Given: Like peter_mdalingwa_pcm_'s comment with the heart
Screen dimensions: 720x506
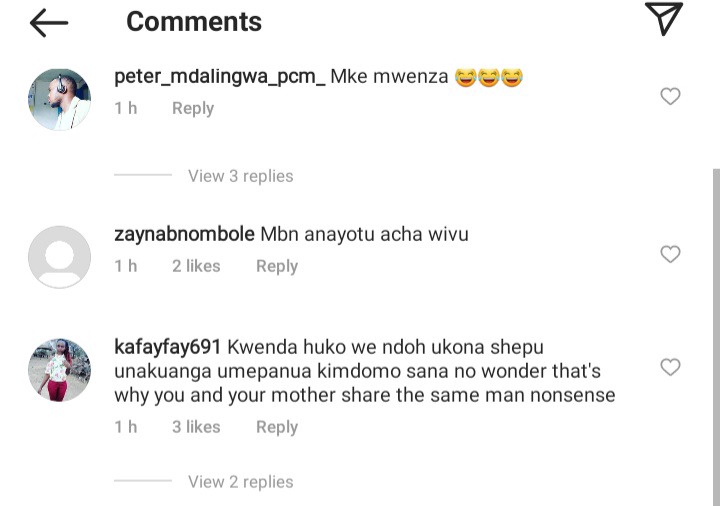Looking at the screenshot, I should [x=670, y=96].
